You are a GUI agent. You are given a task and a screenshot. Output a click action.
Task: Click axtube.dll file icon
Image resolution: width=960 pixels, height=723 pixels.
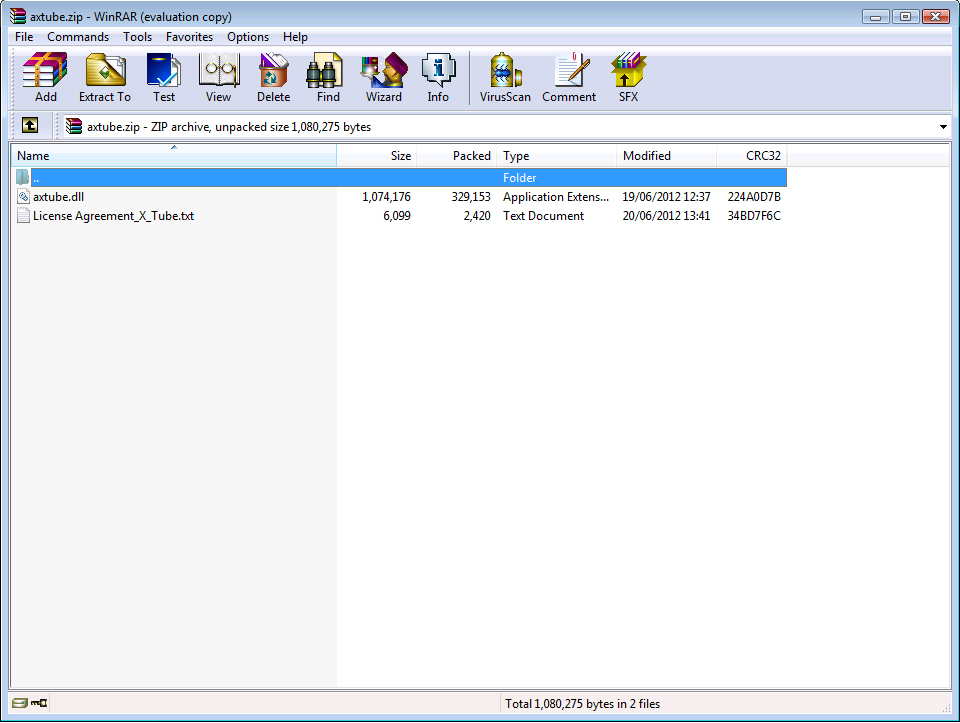pos(23,197)
